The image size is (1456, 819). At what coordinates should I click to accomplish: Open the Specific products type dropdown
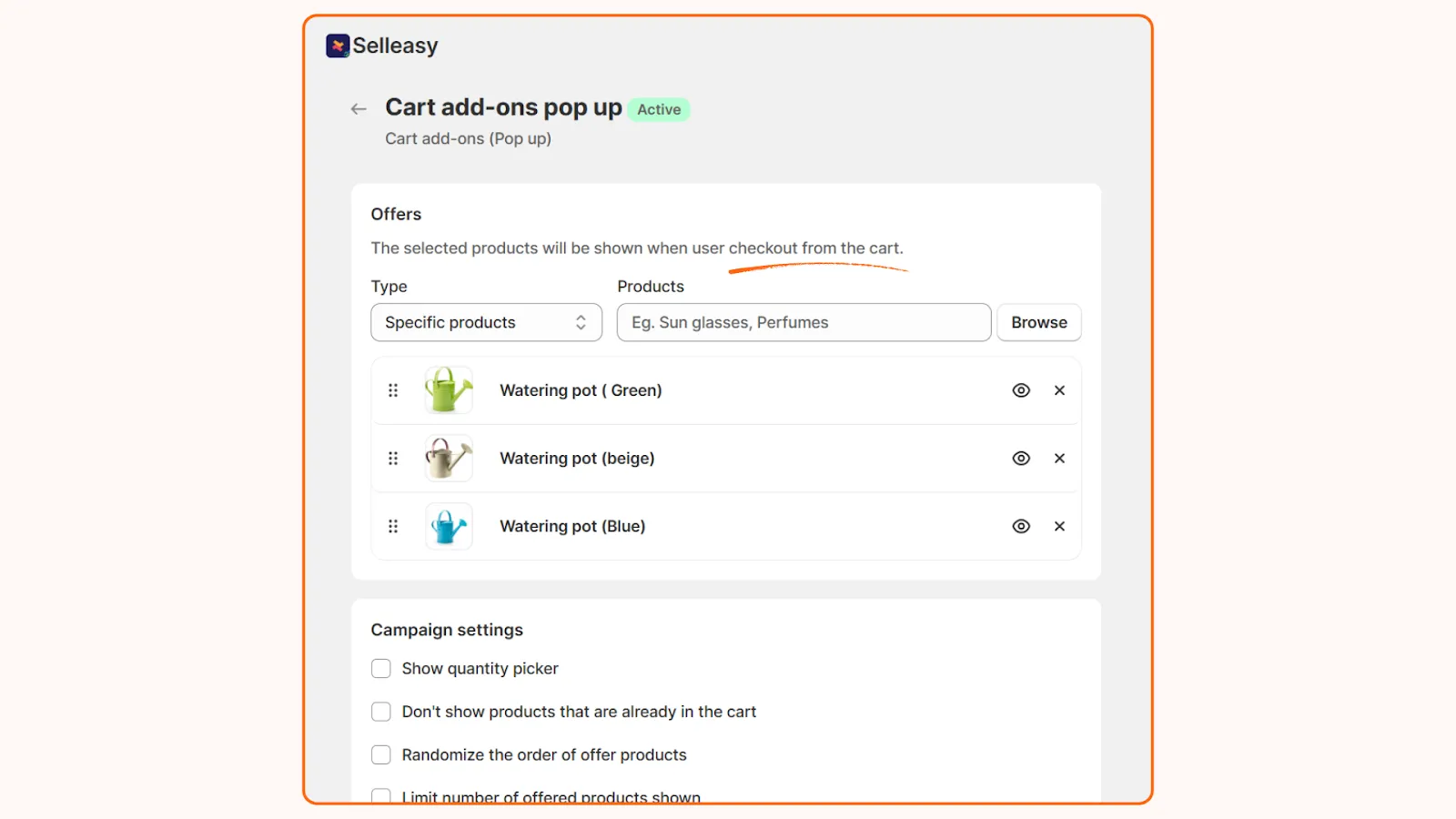coord(486,322)
